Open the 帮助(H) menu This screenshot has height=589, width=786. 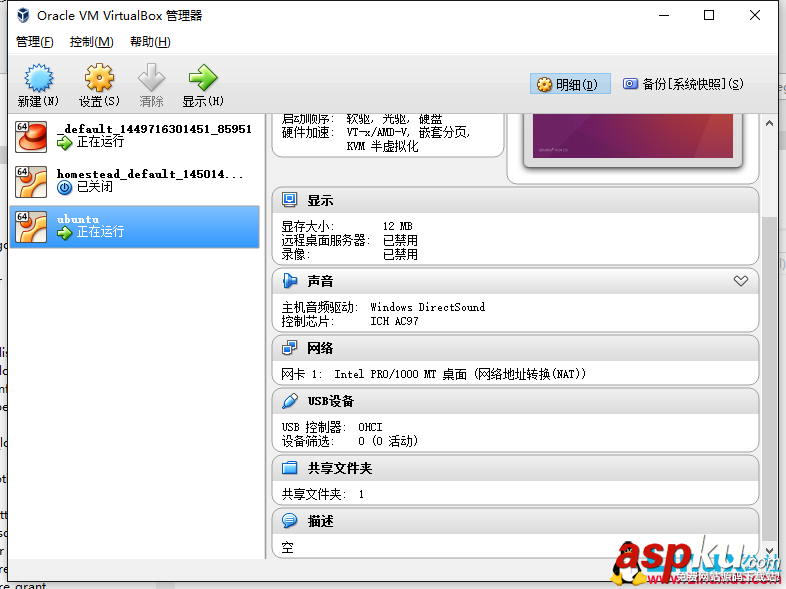tap(150, 42)
